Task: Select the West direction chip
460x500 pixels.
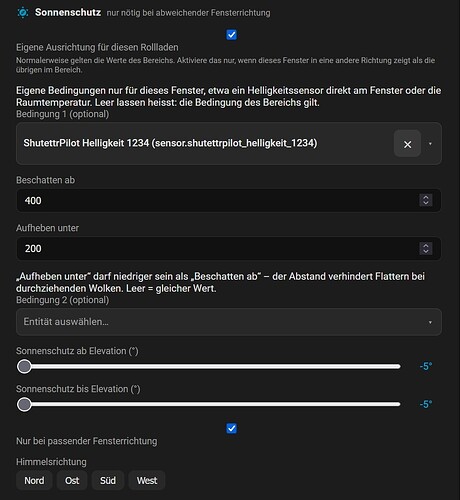Action: [x=147, y=480]
